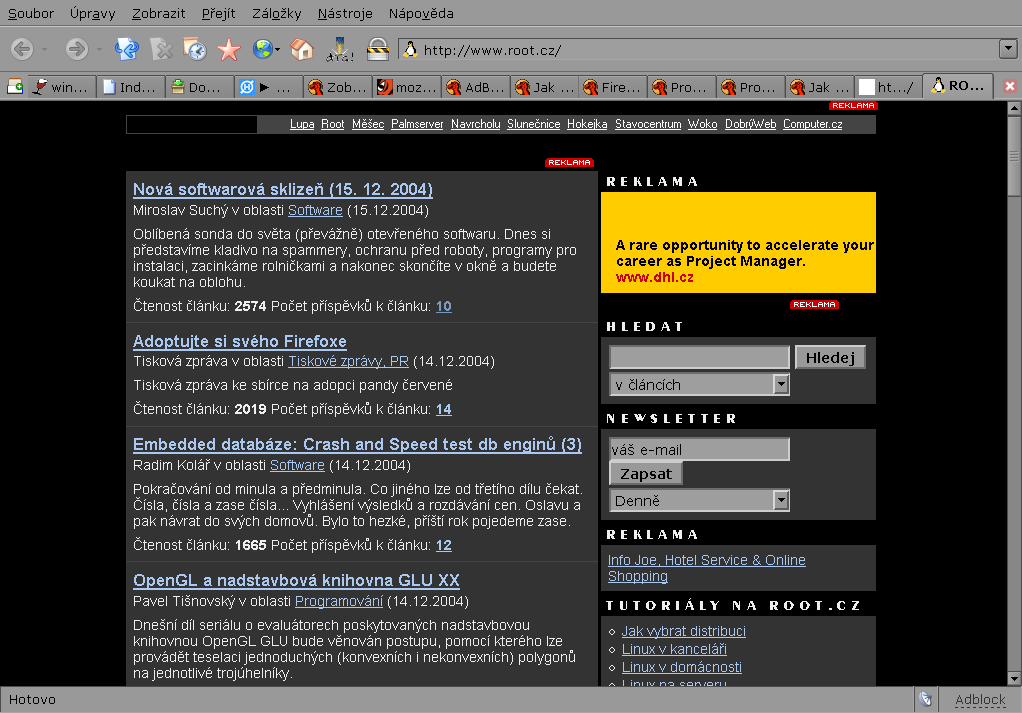
Task: Switch to the "Ind..." tab
Action: point(130,87)
